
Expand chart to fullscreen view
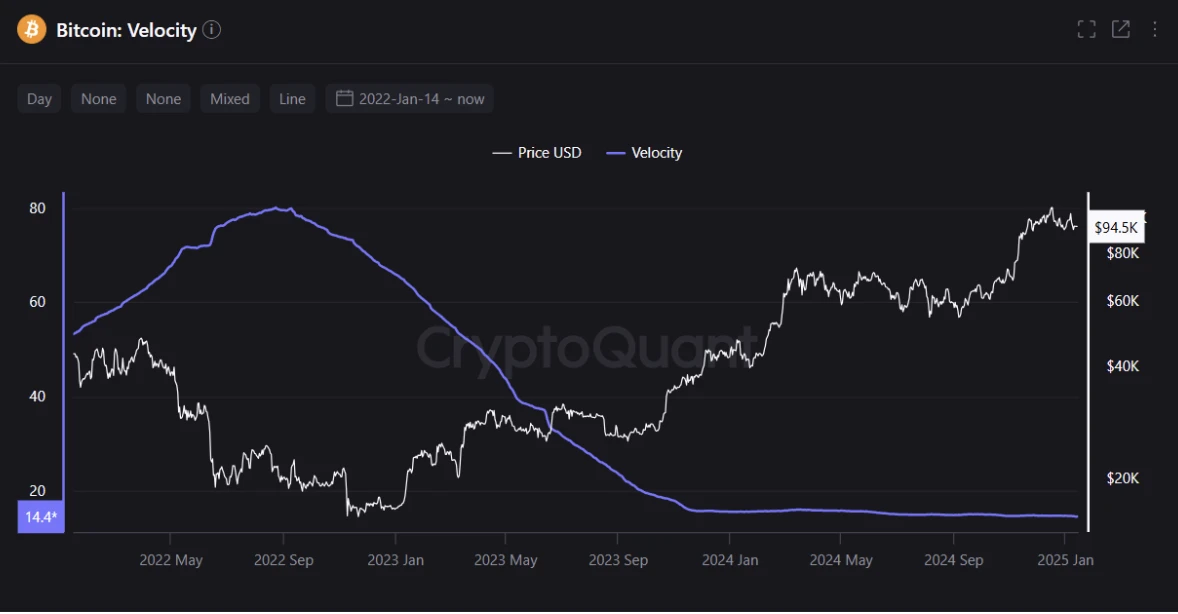[x=1086, y=30]
